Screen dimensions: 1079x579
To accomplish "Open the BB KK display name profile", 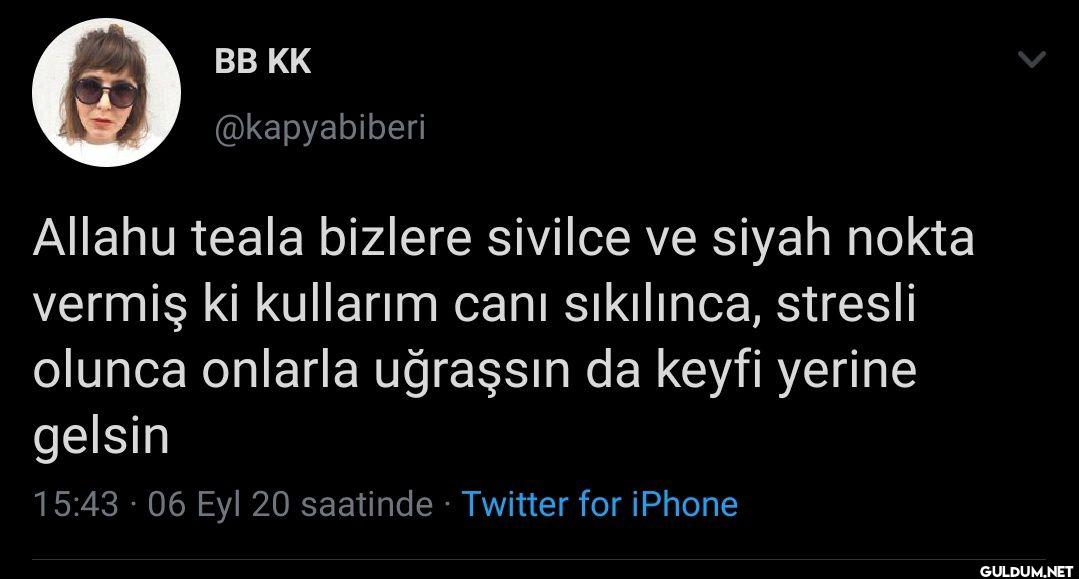I will 262,61.
